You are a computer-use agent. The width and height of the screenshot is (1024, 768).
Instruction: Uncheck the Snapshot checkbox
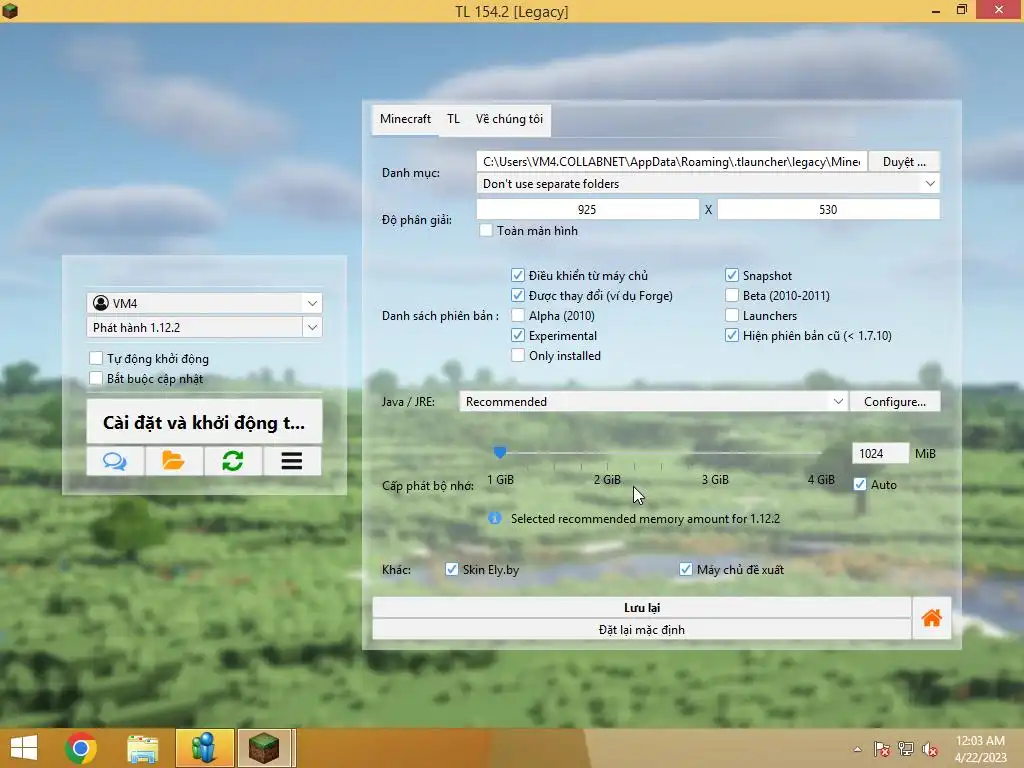(731, 276)
